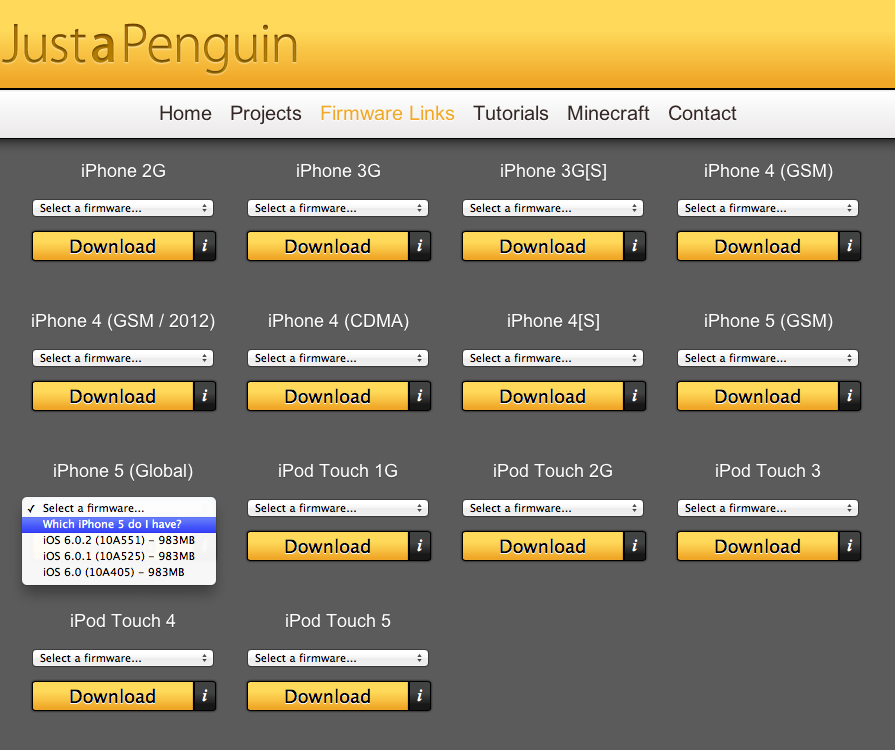
Task: Click Download for iPhone 4 (GSM / 2012)
Action: (x=113, y=396)
